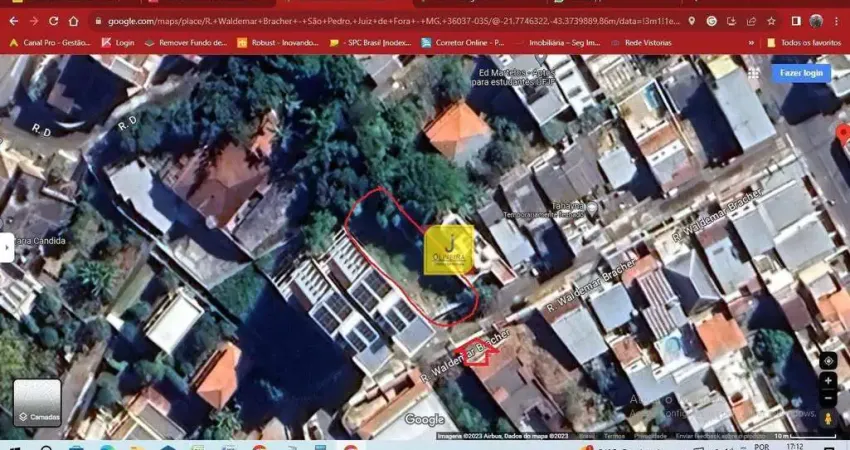Open Remover Fundo de bookmark
Viewport: 850px width, 450px height.
(186, 42)
